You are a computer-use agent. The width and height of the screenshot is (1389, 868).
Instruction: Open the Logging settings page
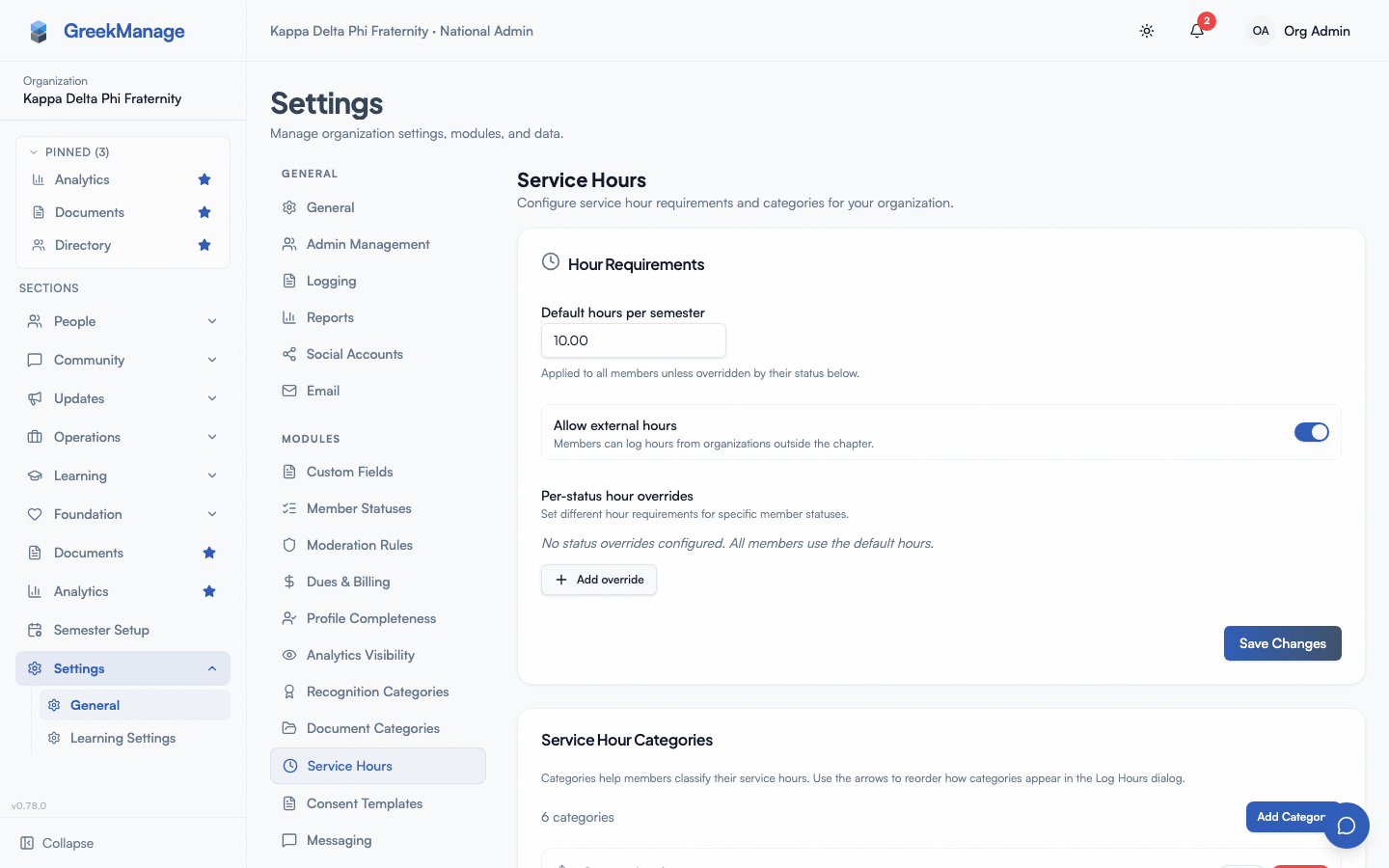coord(378,281)
